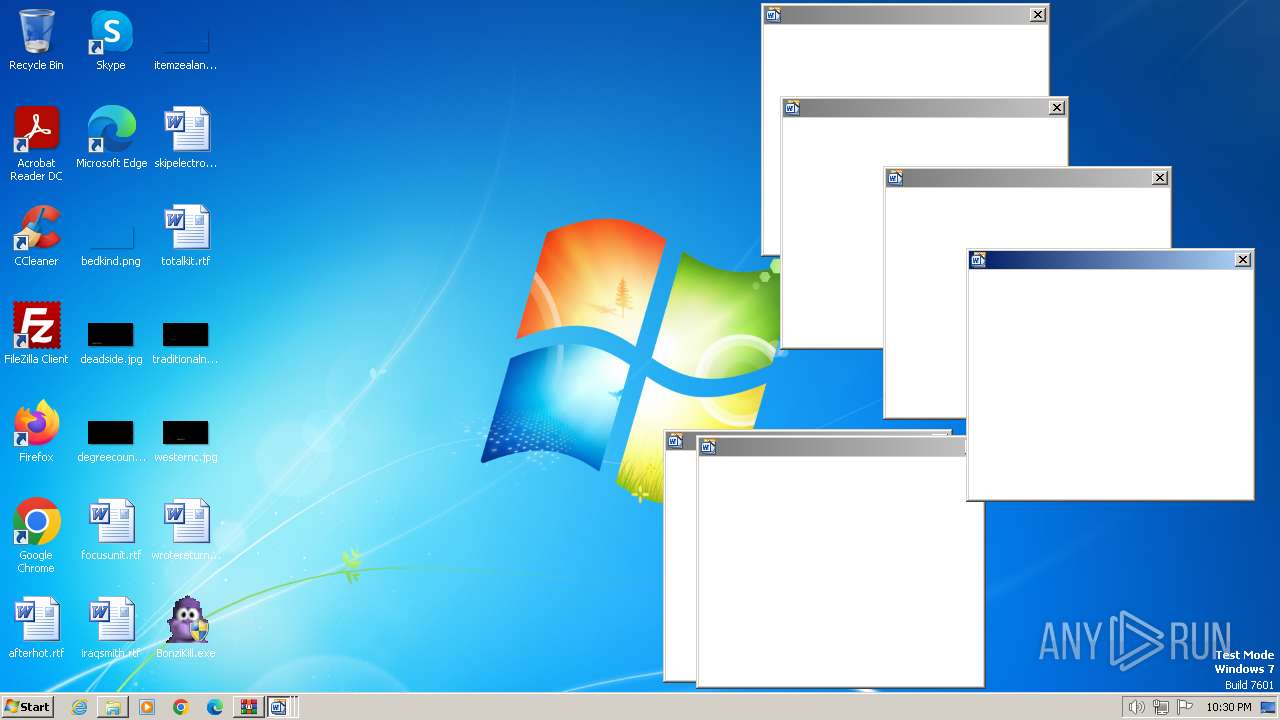Switch to the colorful-blocks app taskbar button
Viewport: 1280px width, 720px height.
248,707
